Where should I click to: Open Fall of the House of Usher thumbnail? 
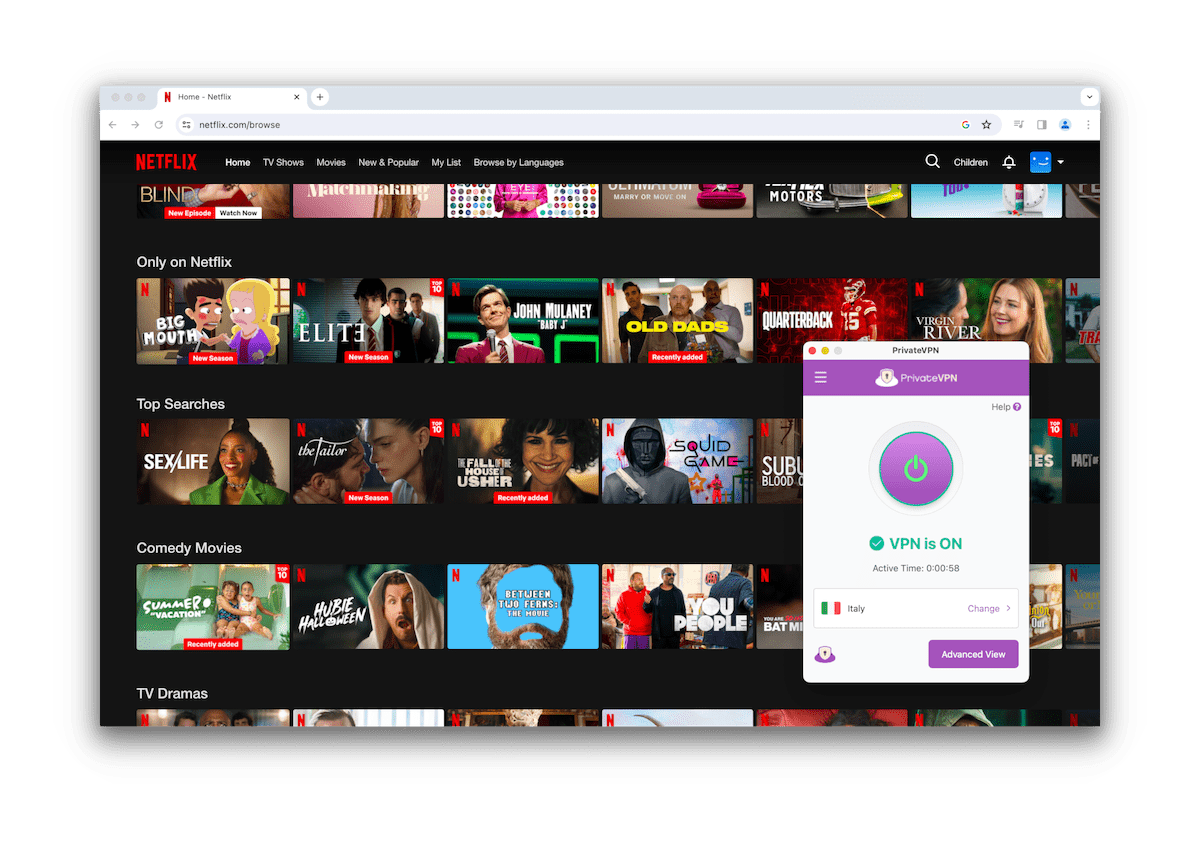[x=523, y=461]
